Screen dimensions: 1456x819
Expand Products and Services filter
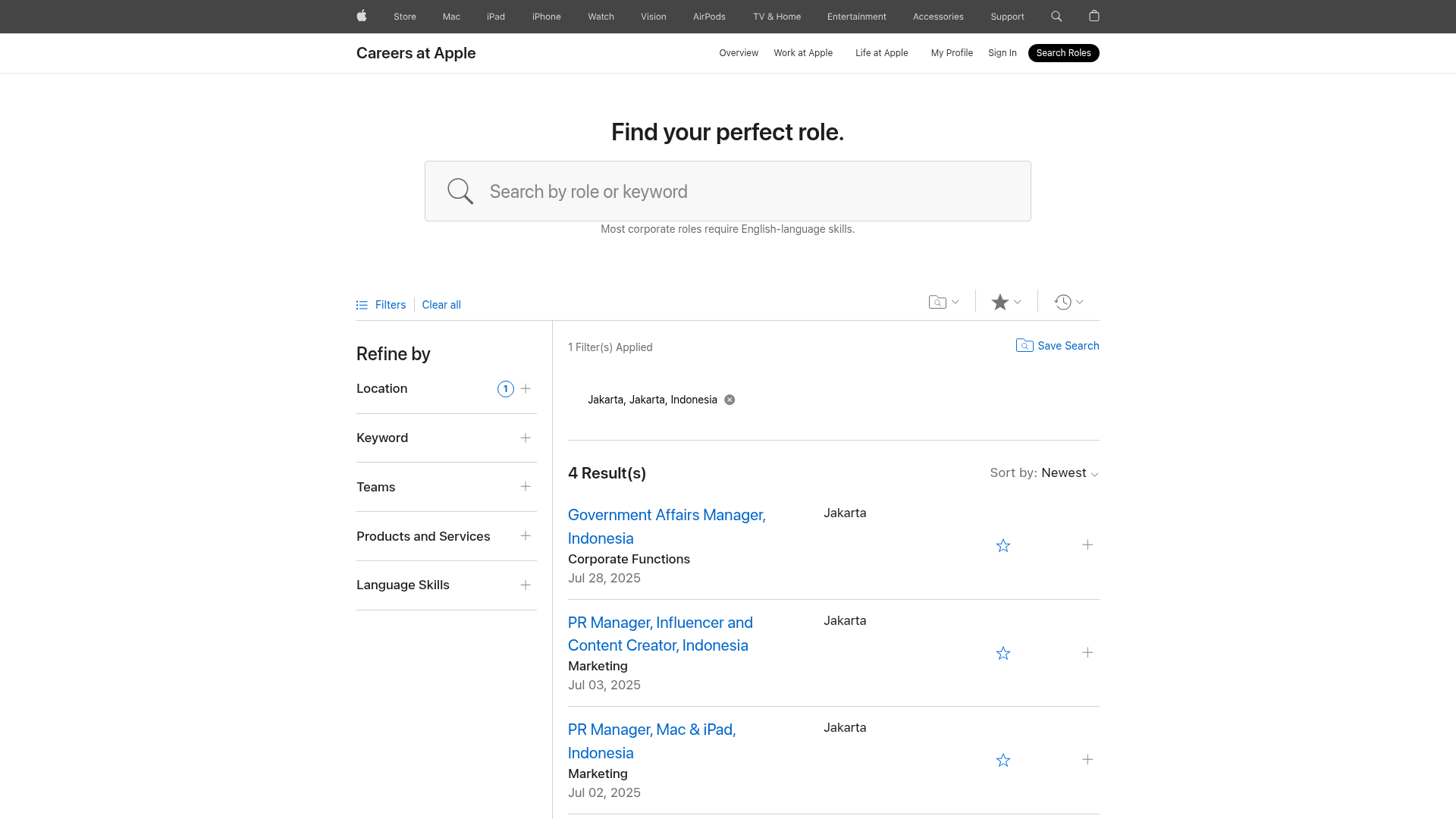(x=526, y=536)
